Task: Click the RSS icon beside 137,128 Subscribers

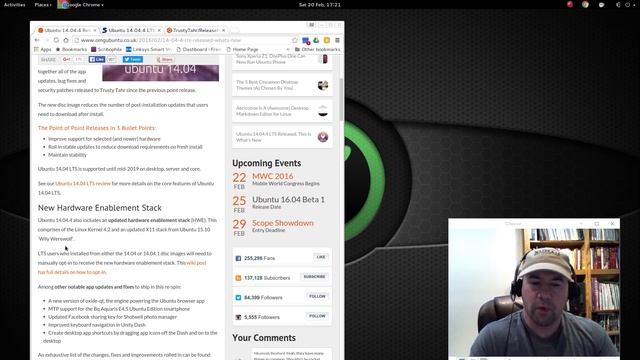Action: 238,278
